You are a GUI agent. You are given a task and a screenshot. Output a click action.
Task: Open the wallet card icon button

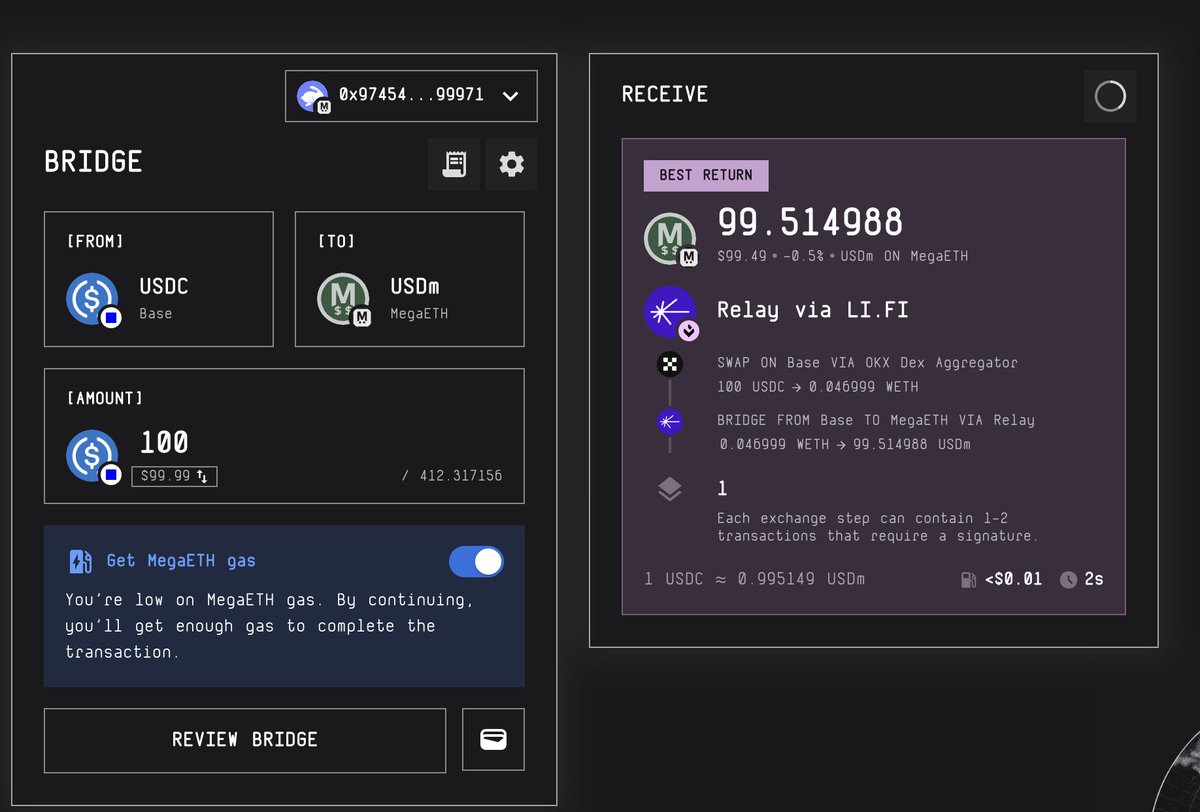click(x=493, y=740)
